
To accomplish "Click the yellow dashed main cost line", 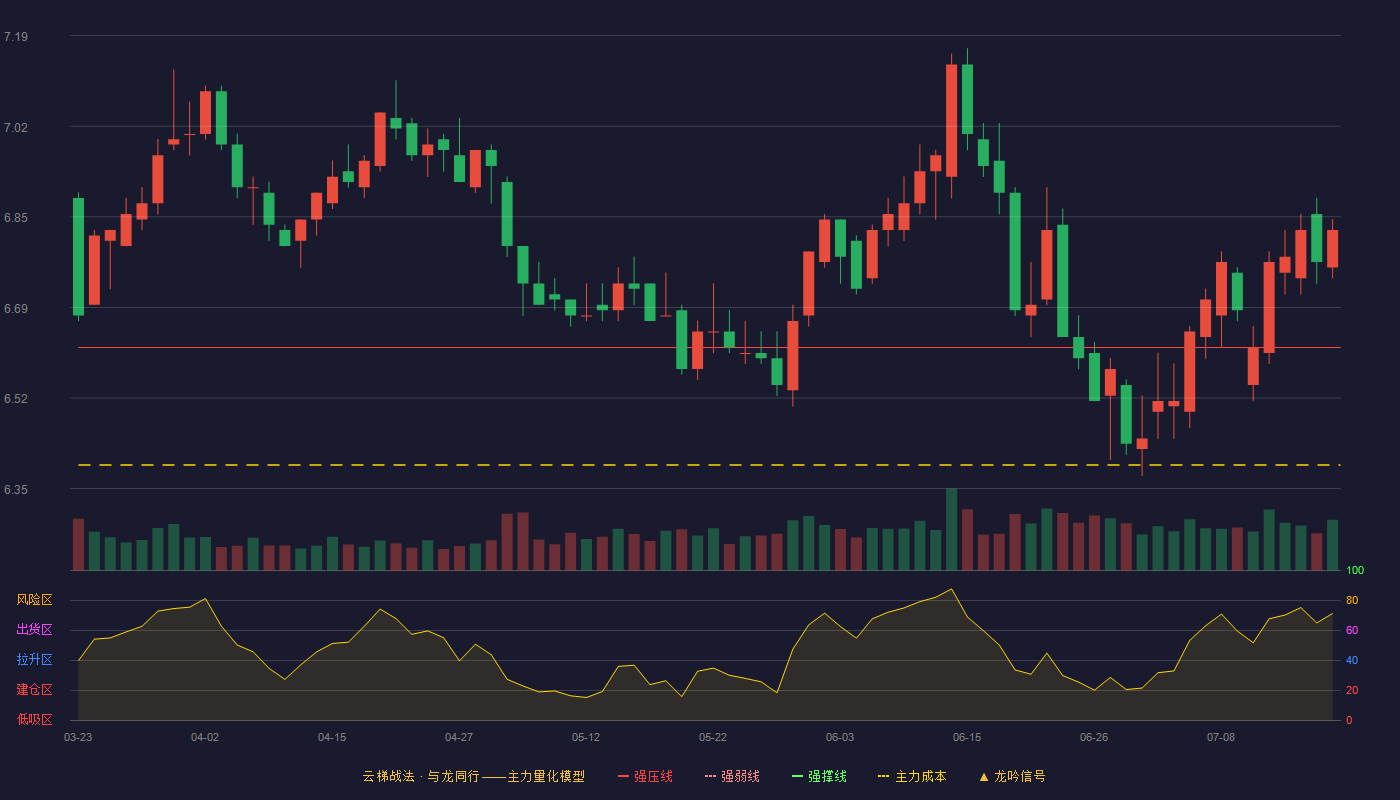I will (x=709, y=465).
